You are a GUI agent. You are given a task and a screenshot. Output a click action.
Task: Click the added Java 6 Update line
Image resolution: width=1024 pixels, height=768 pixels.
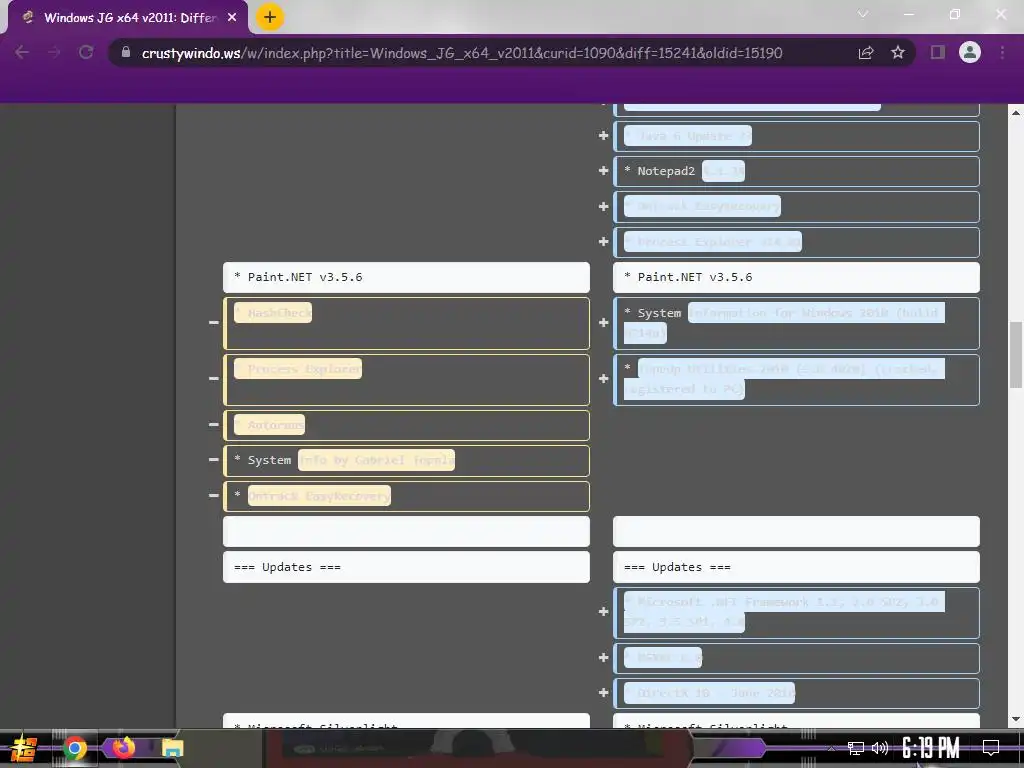(x=796, y=136)
